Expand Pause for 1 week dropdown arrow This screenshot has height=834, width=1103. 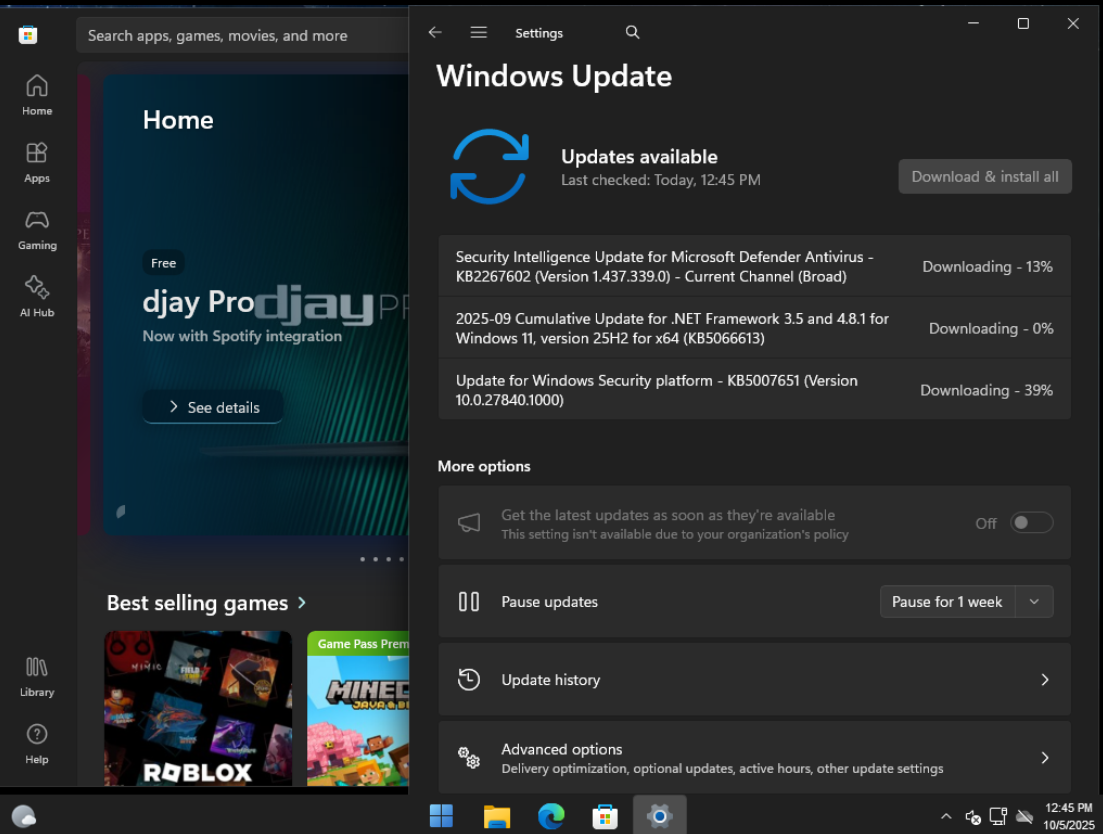tap(1034, 602)
